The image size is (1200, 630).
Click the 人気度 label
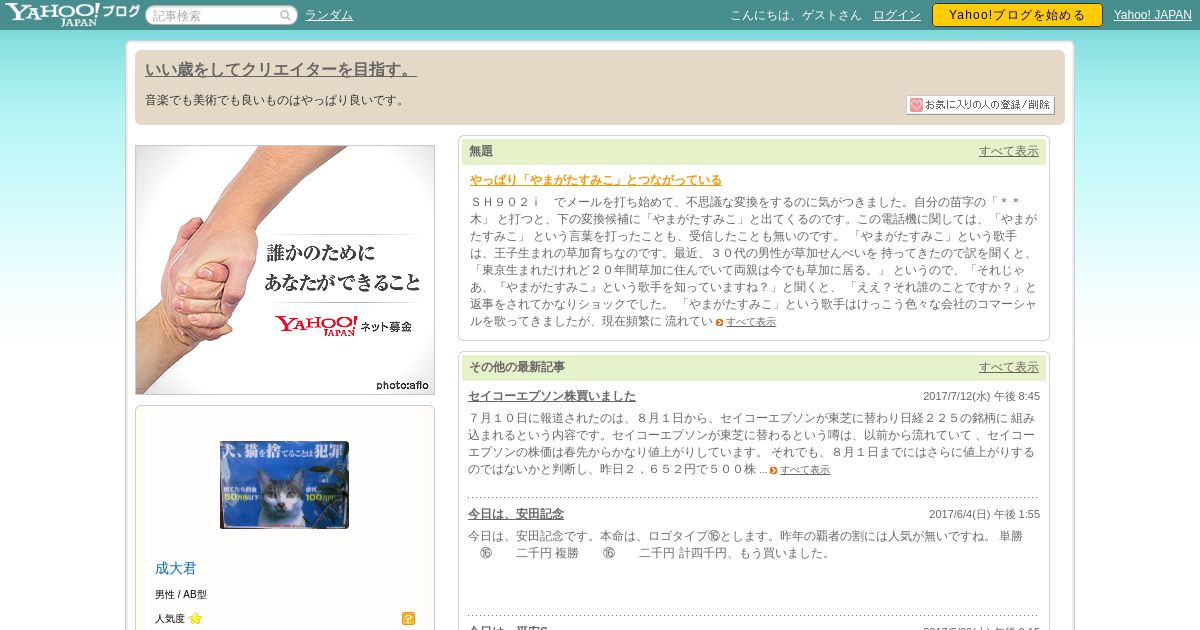click(170, 619)
